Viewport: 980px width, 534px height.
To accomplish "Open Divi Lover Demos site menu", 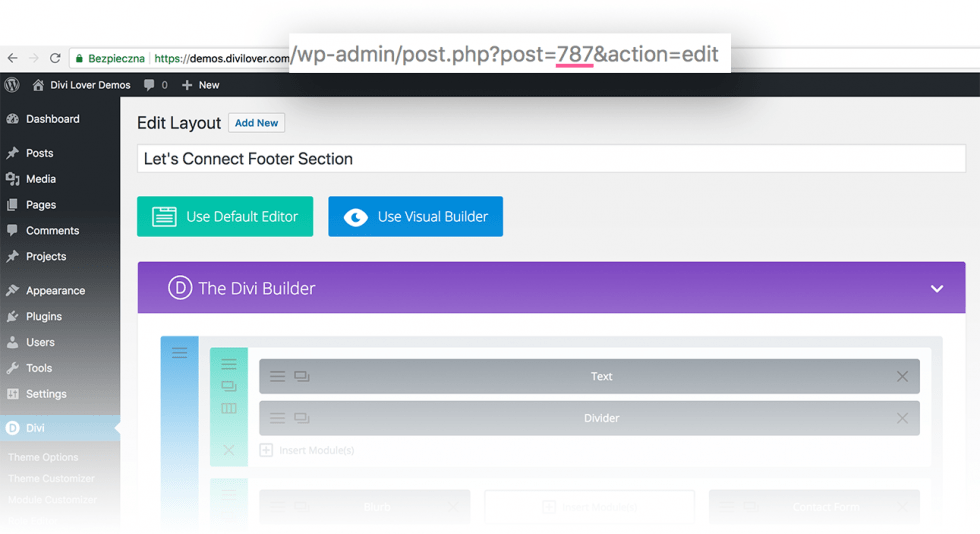I will point(81,85).
